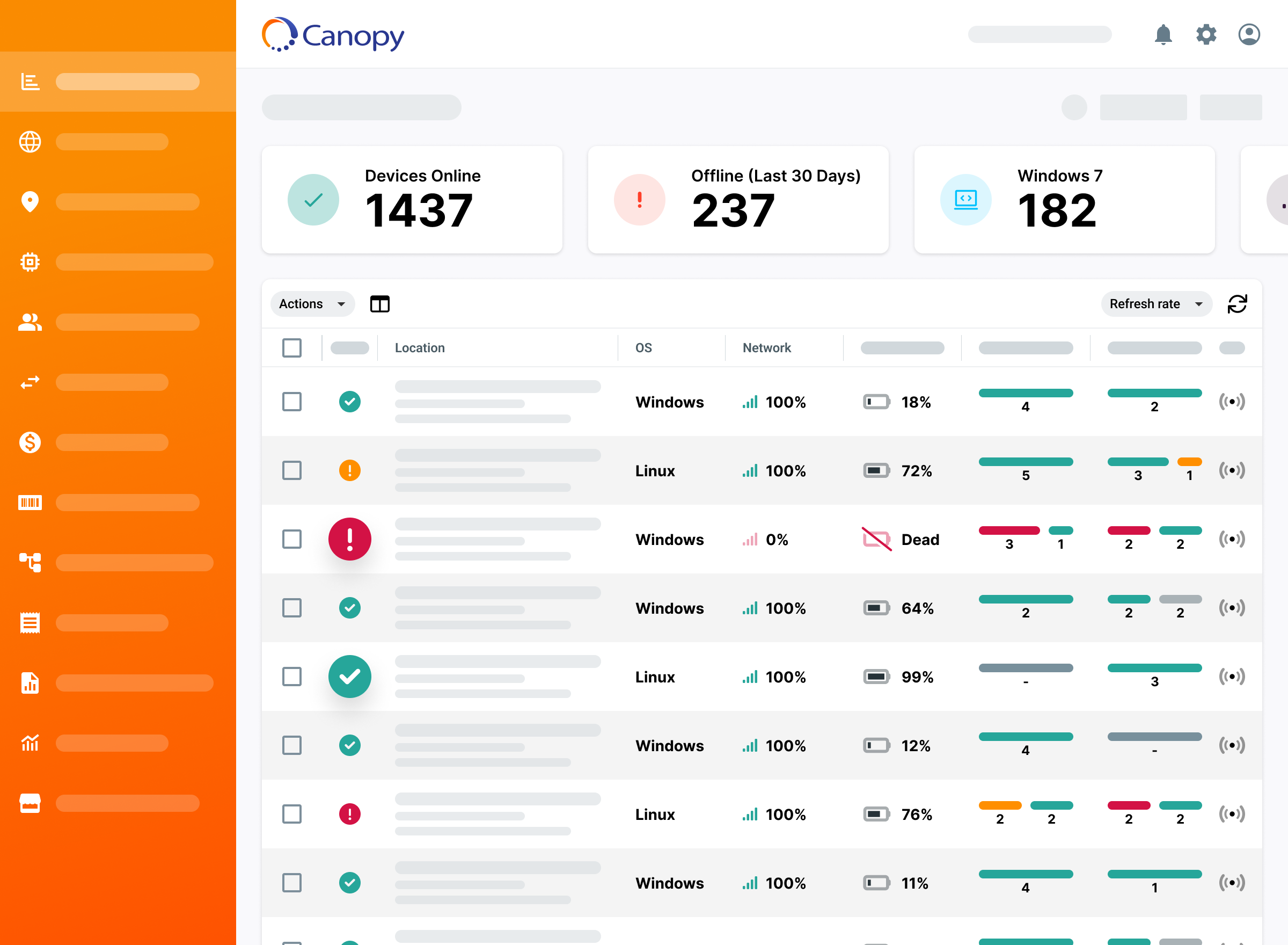
Task: Open the Actions dropdown
Action: 312,304
